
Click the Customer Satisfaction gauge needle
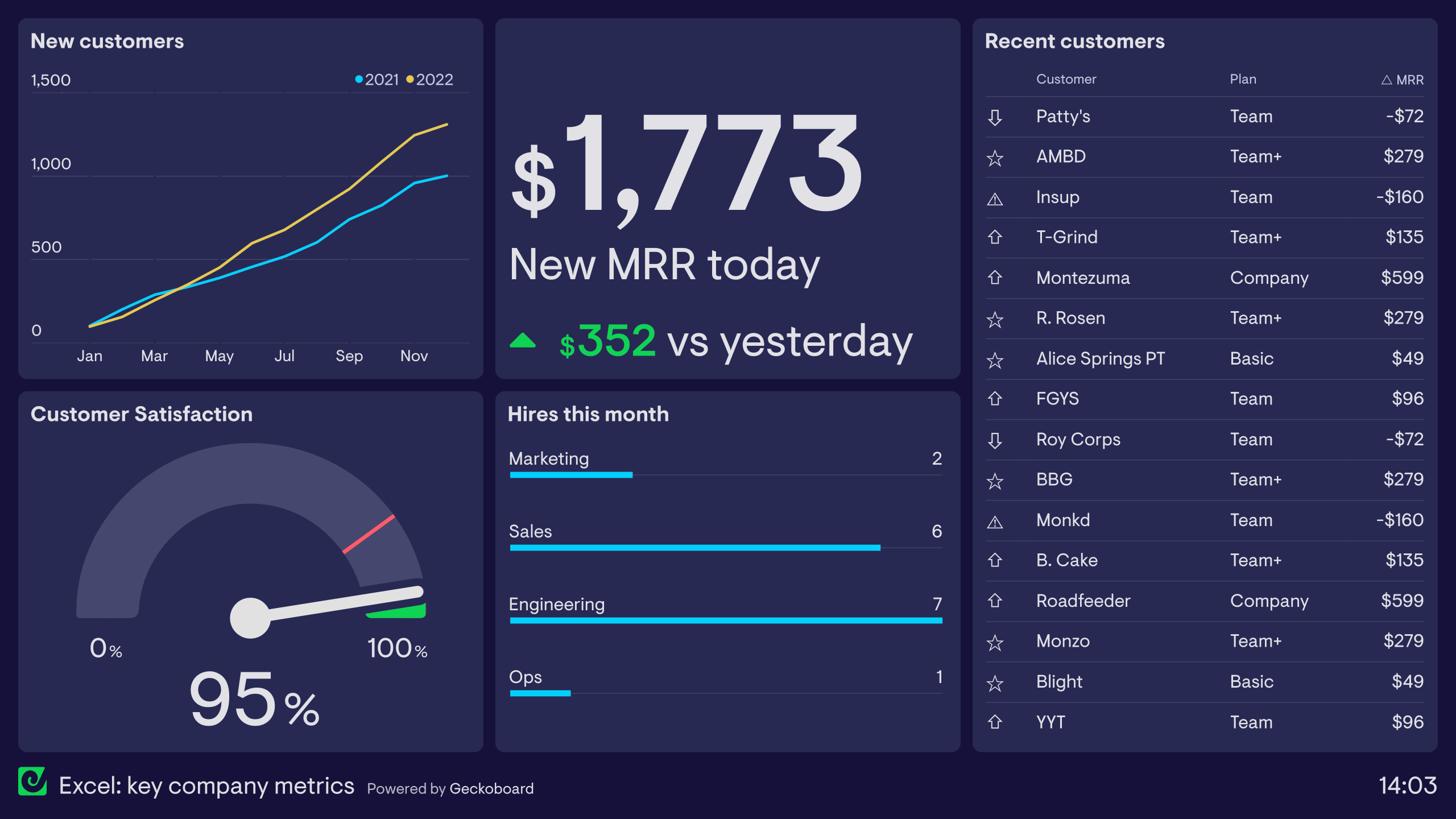click(341, 603)
